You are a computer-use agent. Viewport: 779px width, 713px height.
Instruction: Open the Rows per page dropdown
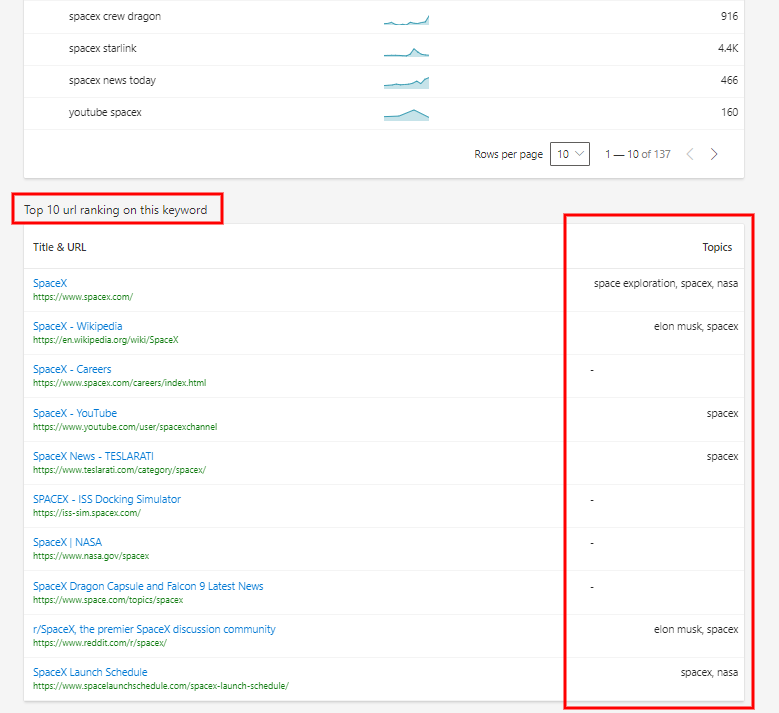569,154
